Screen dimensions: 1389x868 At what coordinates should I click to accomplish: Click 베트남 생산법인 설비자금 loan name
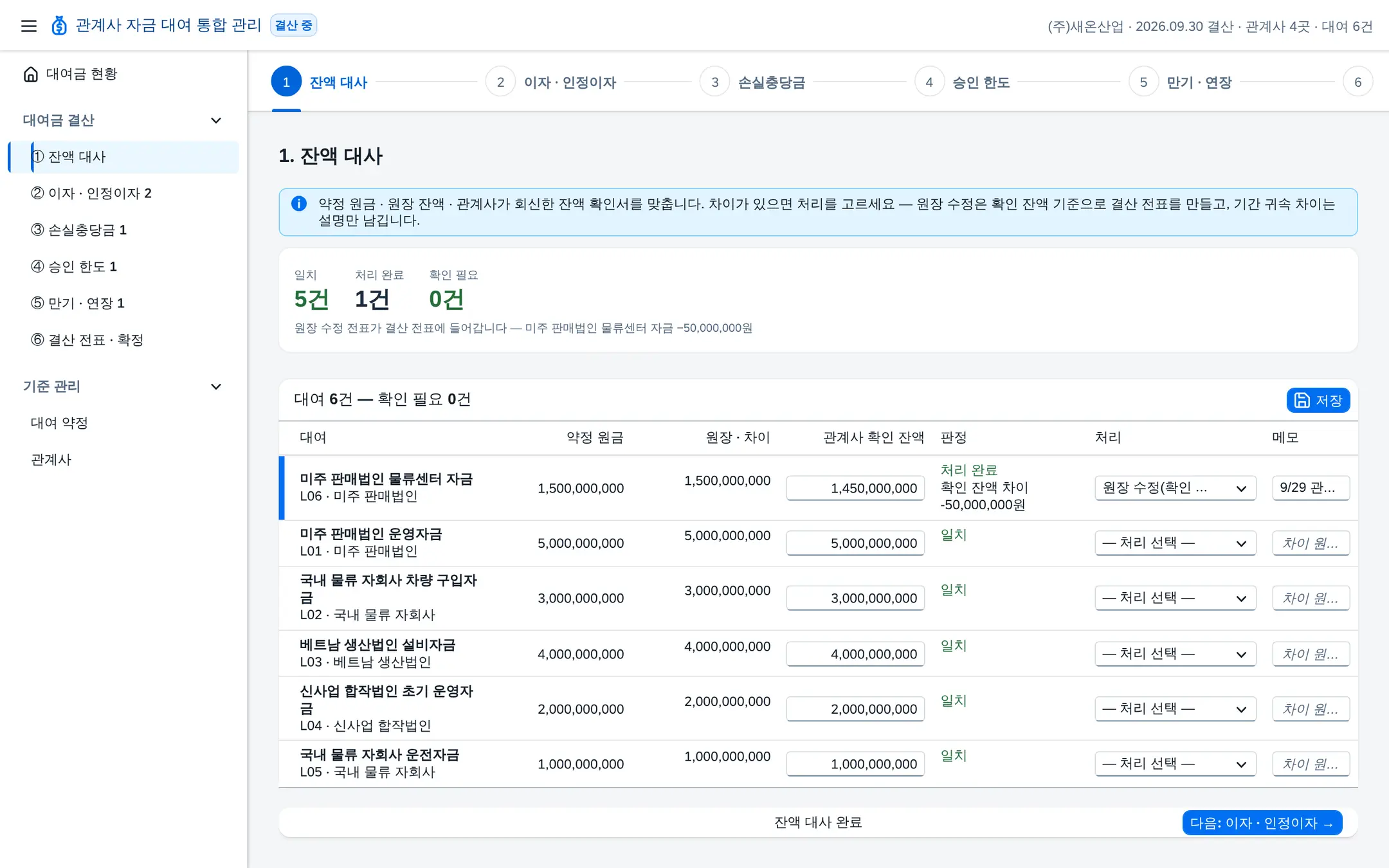click(377, 645)
